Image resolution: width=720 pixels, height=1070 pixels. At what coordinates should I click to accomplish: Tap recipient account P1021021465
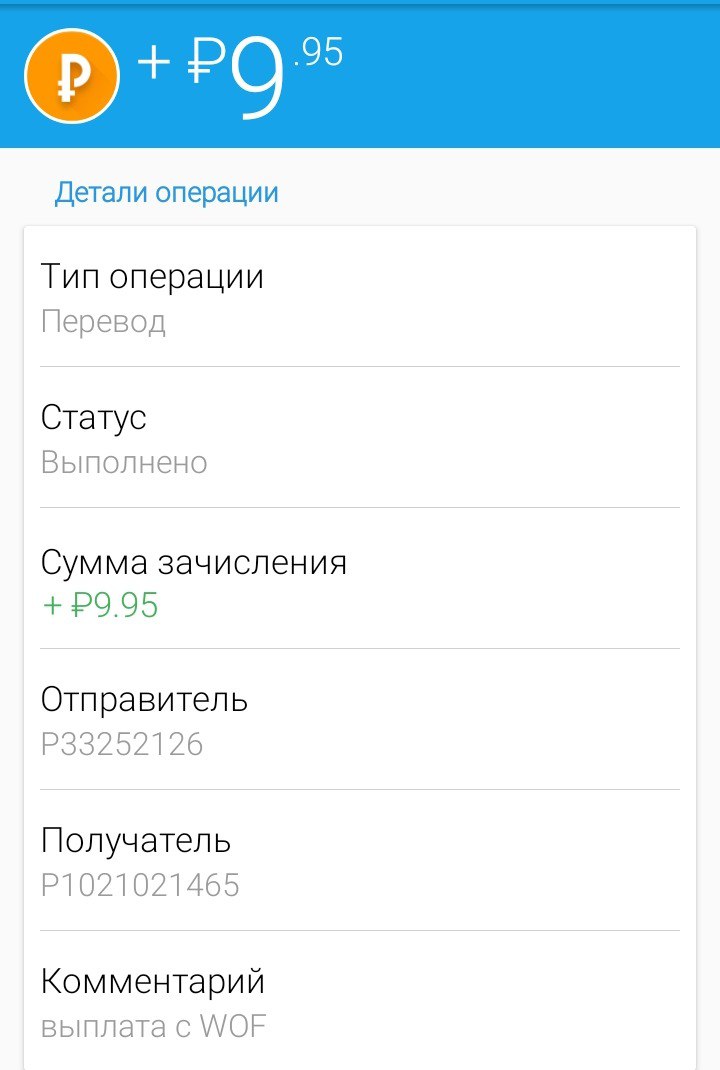[x=140, y=886]
